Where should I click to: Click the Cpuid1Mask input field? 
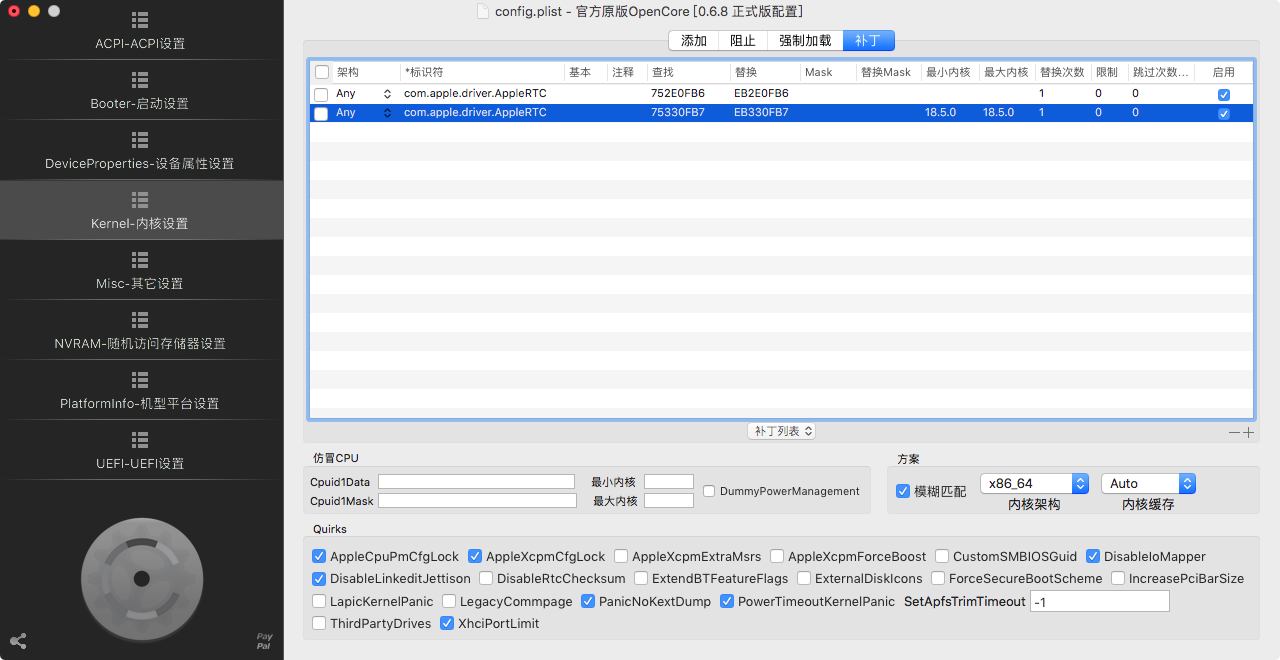pos(477,500)
